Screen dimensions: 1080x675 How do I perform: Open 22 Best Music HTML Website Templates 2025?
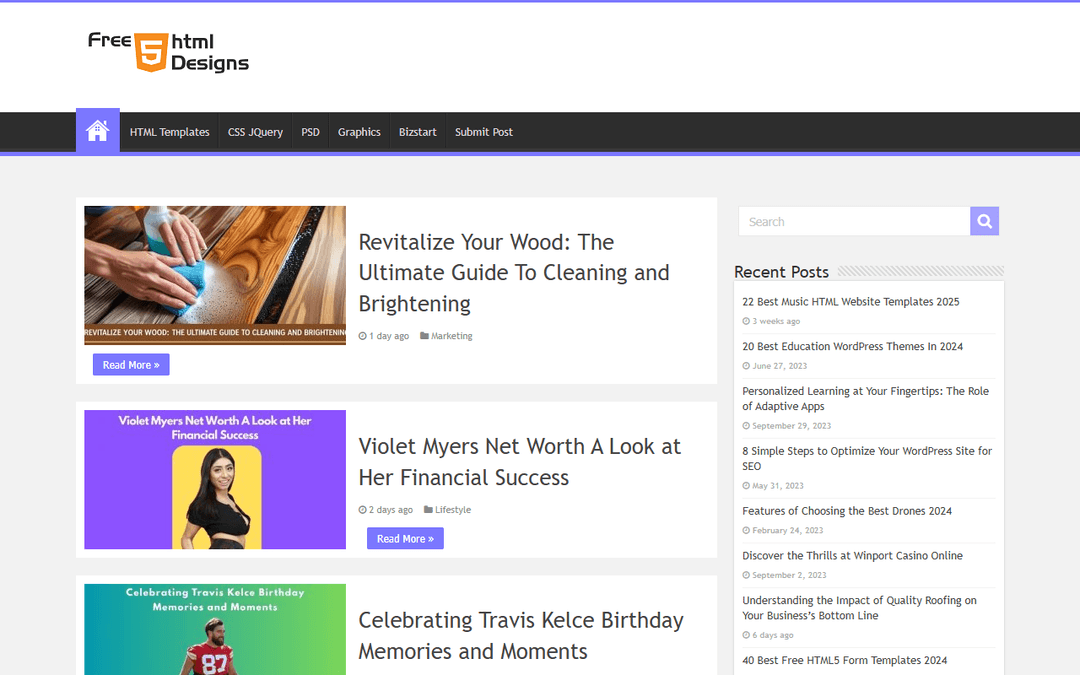[851, 302]
